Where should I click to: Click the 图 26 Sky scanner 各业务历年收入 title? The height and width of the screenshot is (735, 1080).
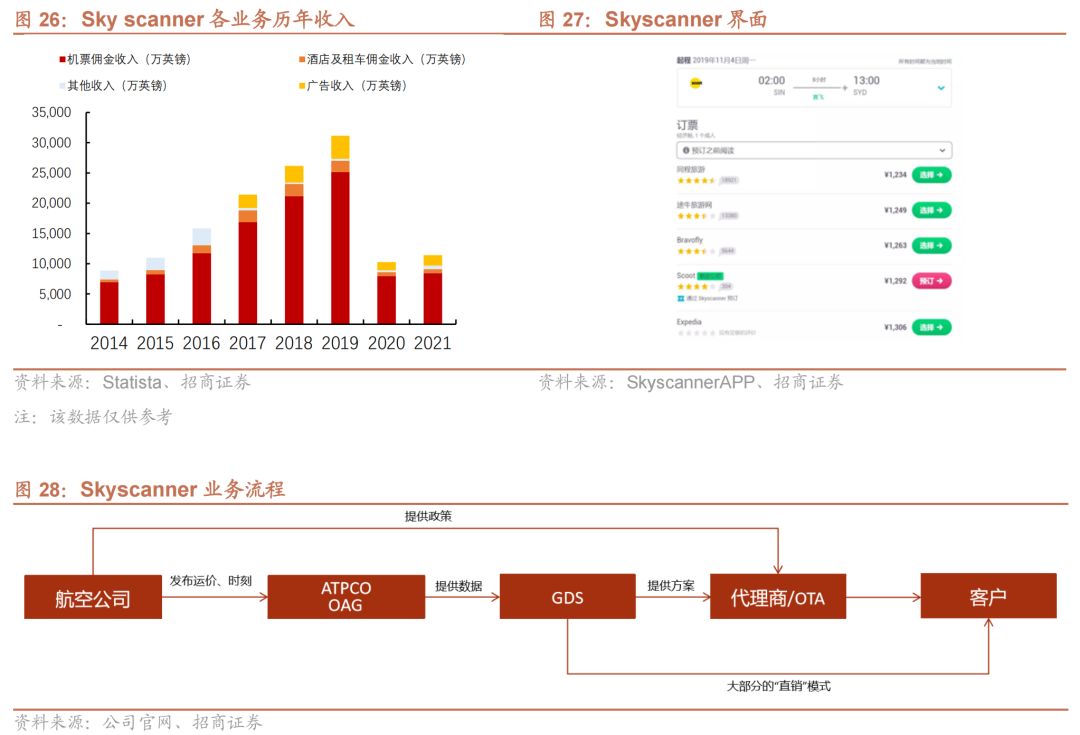pos(185,19)
